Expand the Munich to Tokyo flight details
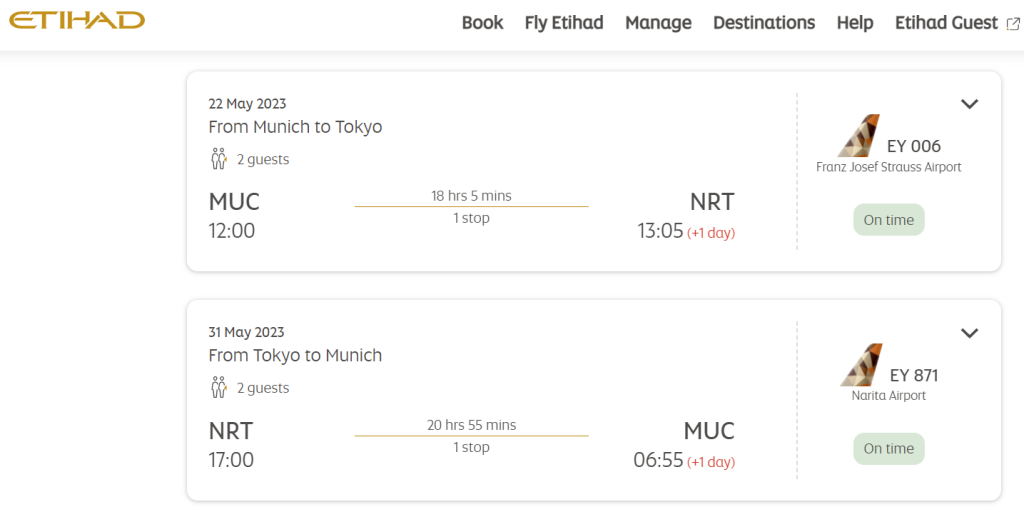Image resolution: width=1024 pixels, height=512 pixels. pos(970,104)
